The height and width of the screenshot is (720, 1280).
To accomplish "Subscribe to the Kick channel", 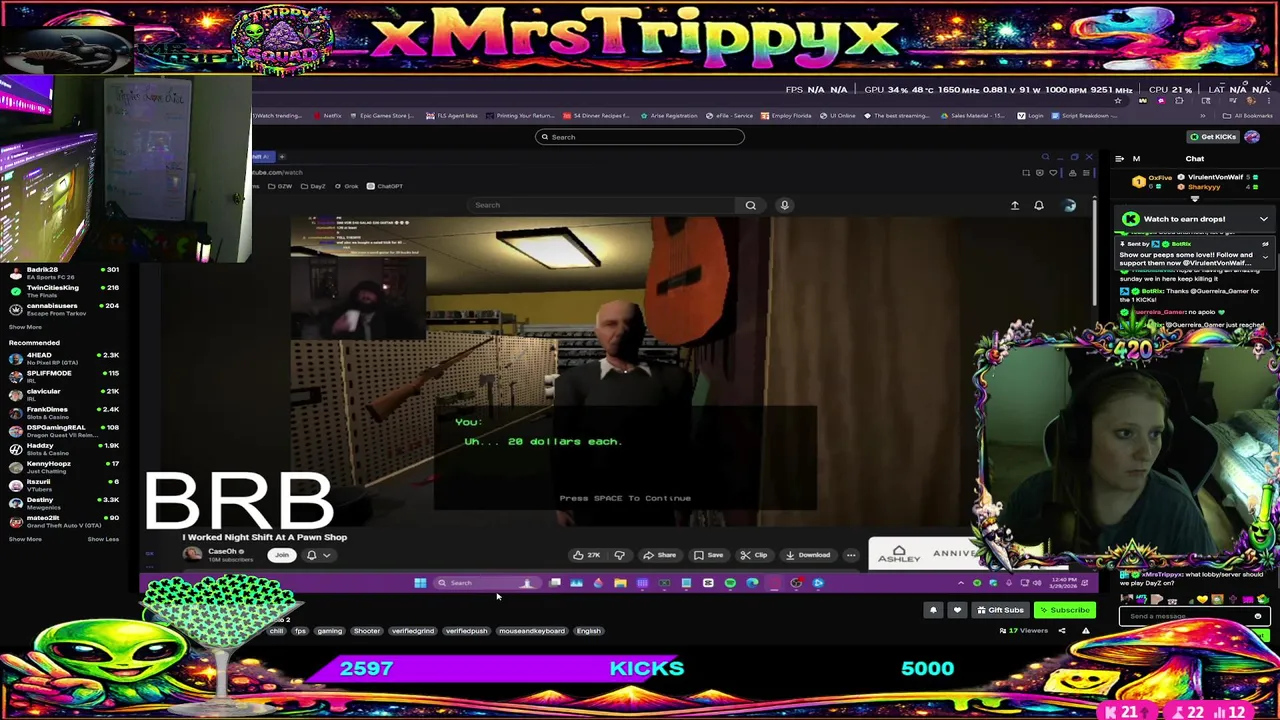I will pos(1064,610).
